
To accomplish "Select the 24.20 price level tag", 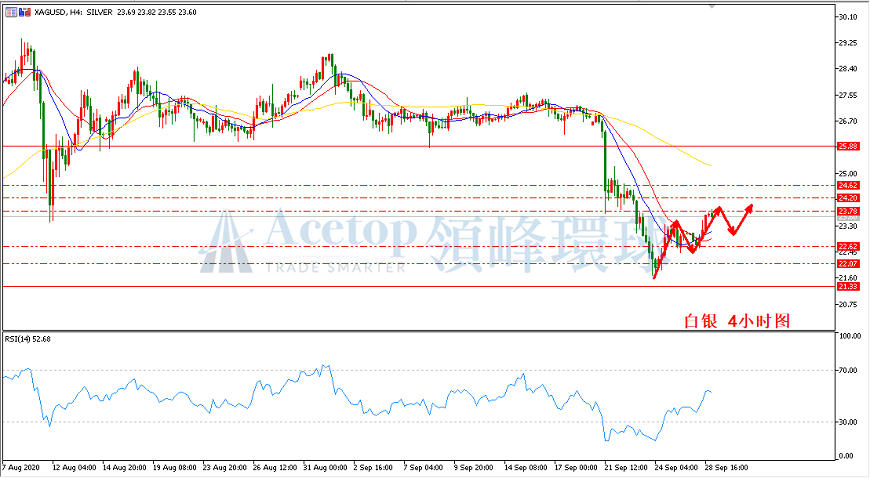I will click(x=848, y=198).
